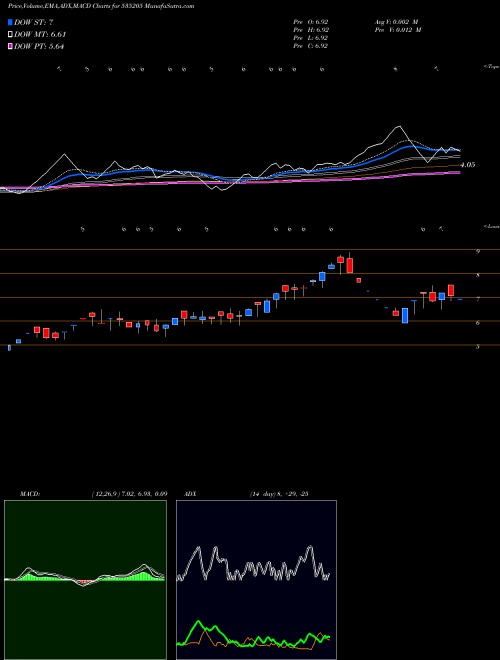500x660 pixels.
Task: Click the price axis label 7
Action: pyautogui.click(x=478, y=299)
